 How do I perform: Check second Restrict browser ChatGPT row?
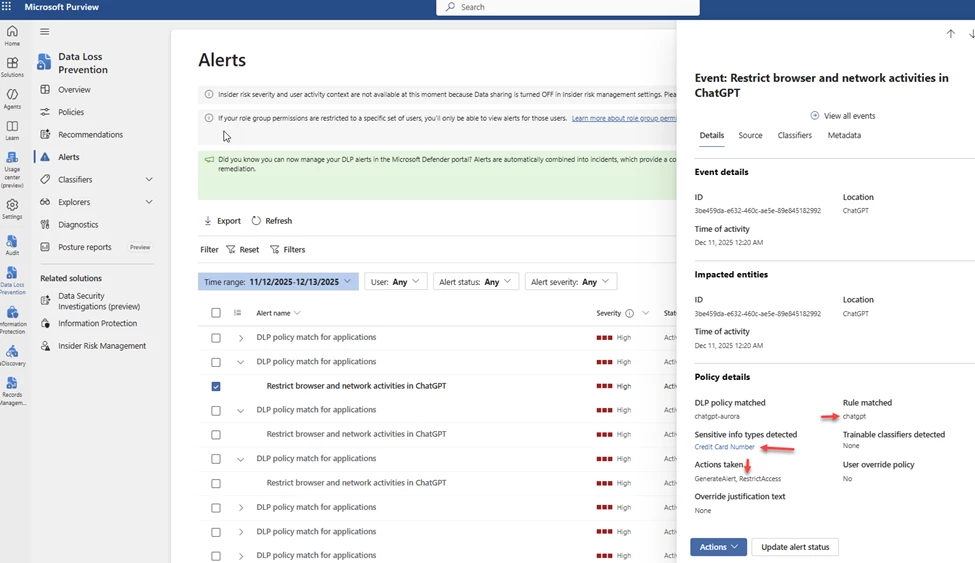(216, 435)
